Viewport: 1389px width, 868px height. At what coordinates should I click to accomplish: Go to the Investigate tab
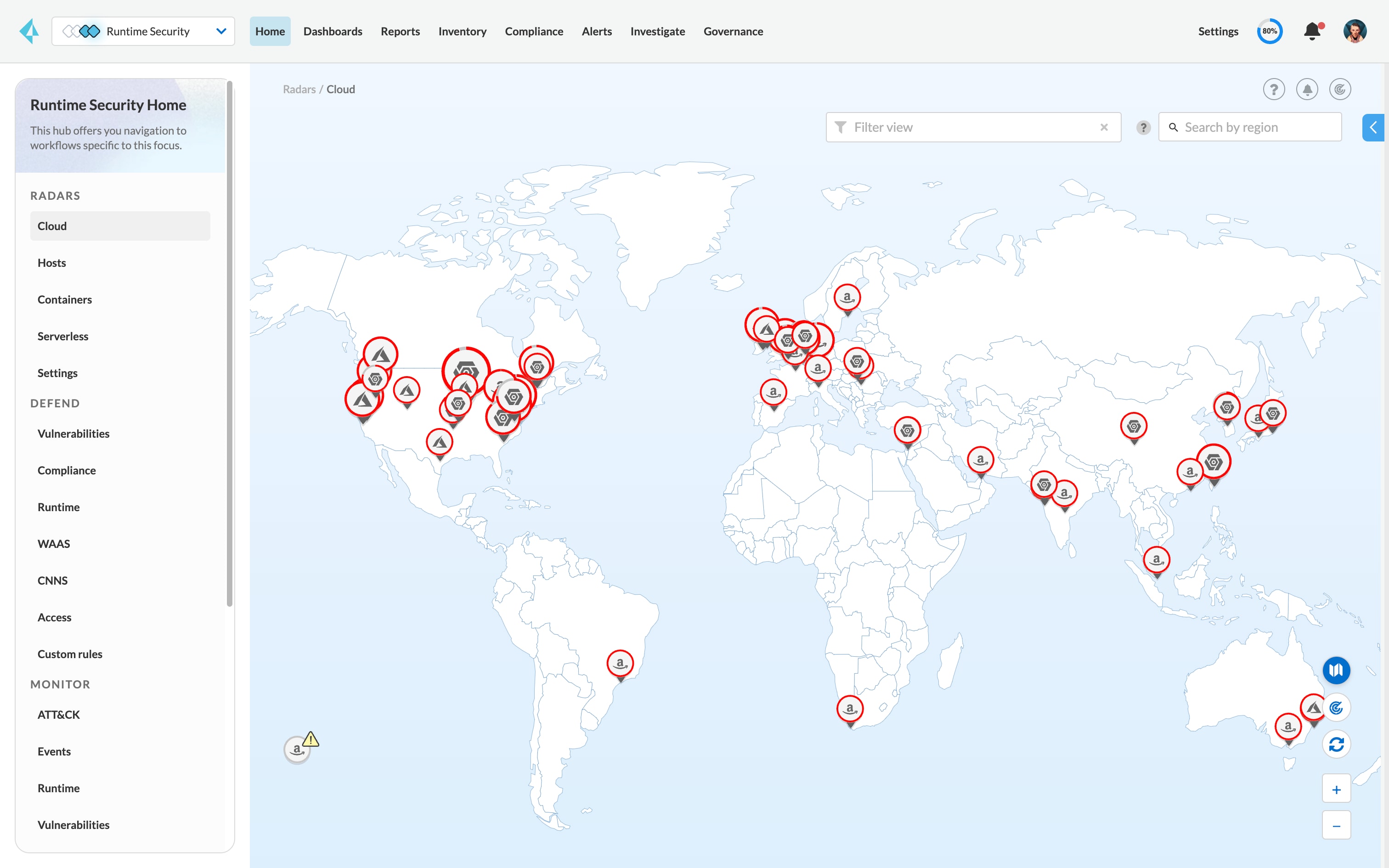click(657, 32)
